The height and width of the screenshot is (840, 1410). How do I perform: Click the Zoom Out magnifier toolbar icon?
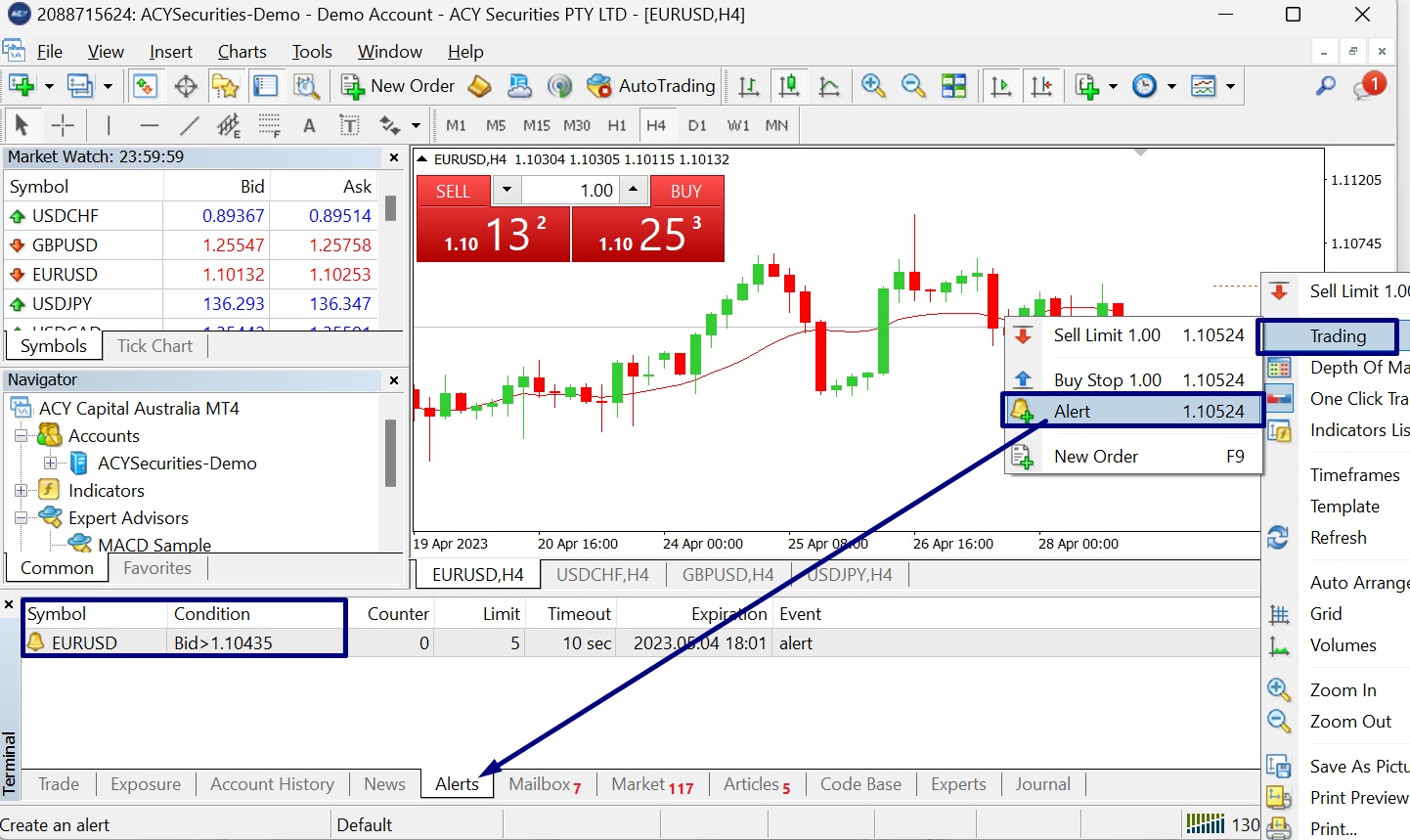point(913,86)
